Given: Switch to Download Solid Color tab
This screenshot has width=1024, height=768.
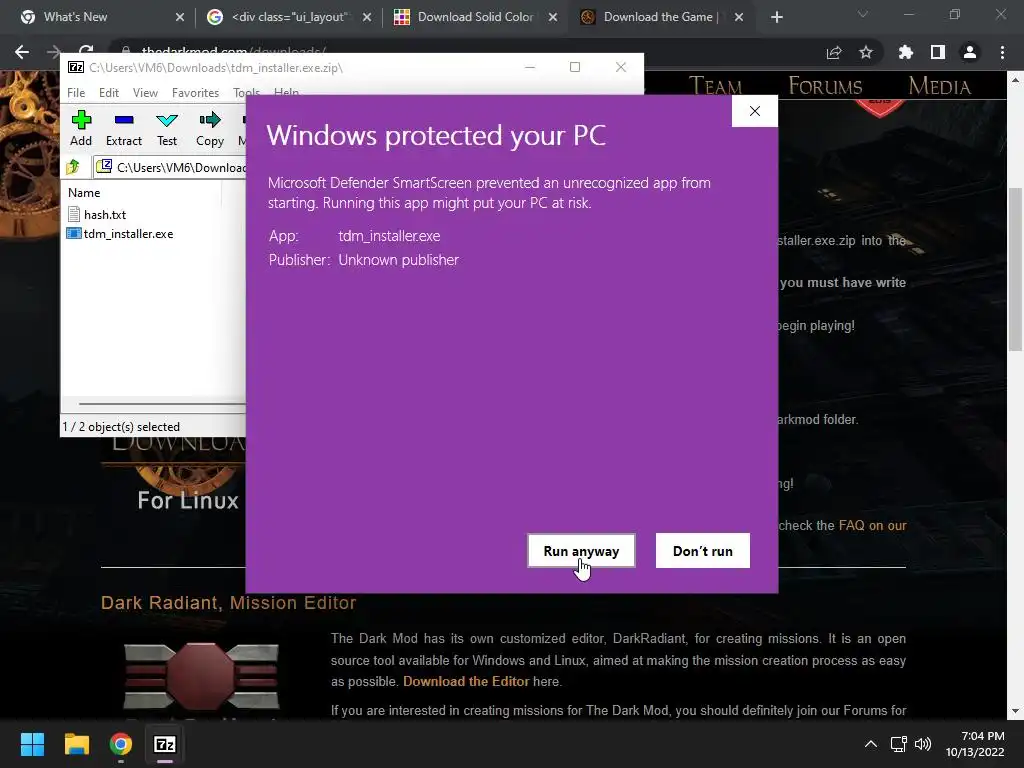Looking at the screenshot, I should [475, 17].
